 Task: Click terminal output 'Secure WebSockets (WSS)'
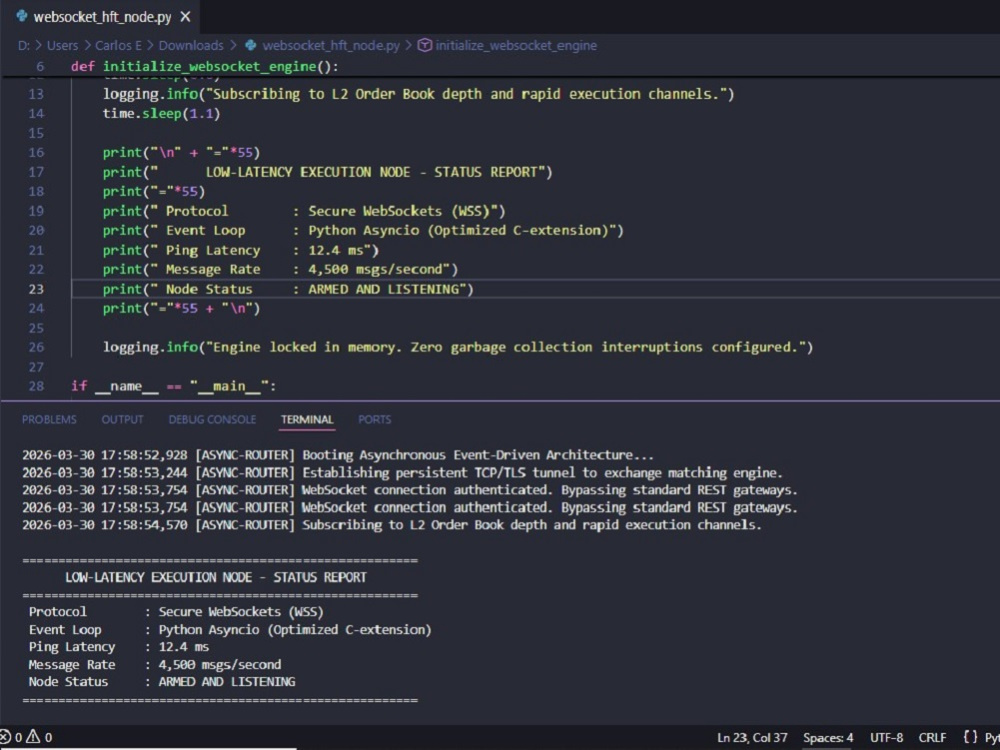pos(241,612)
